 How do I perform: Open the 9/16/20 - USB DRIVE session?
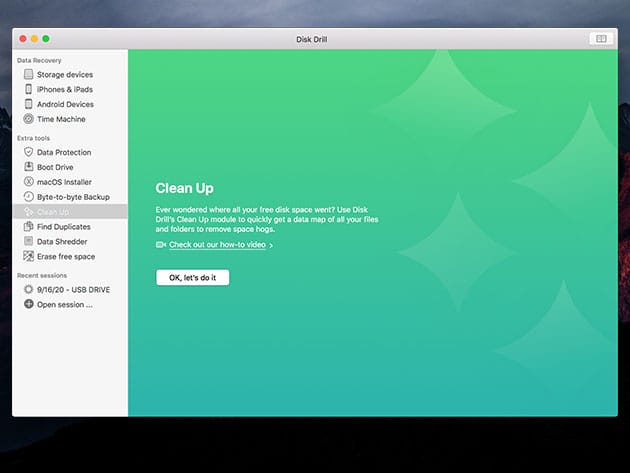click(73, 289)
